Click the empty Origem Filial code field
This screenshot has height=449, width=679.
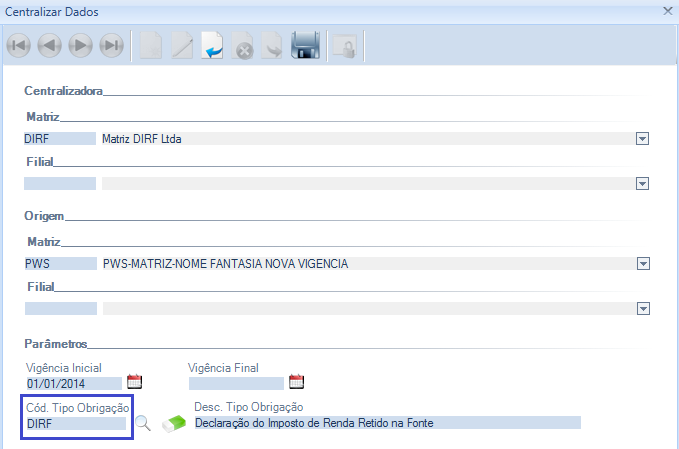[61, 308]
